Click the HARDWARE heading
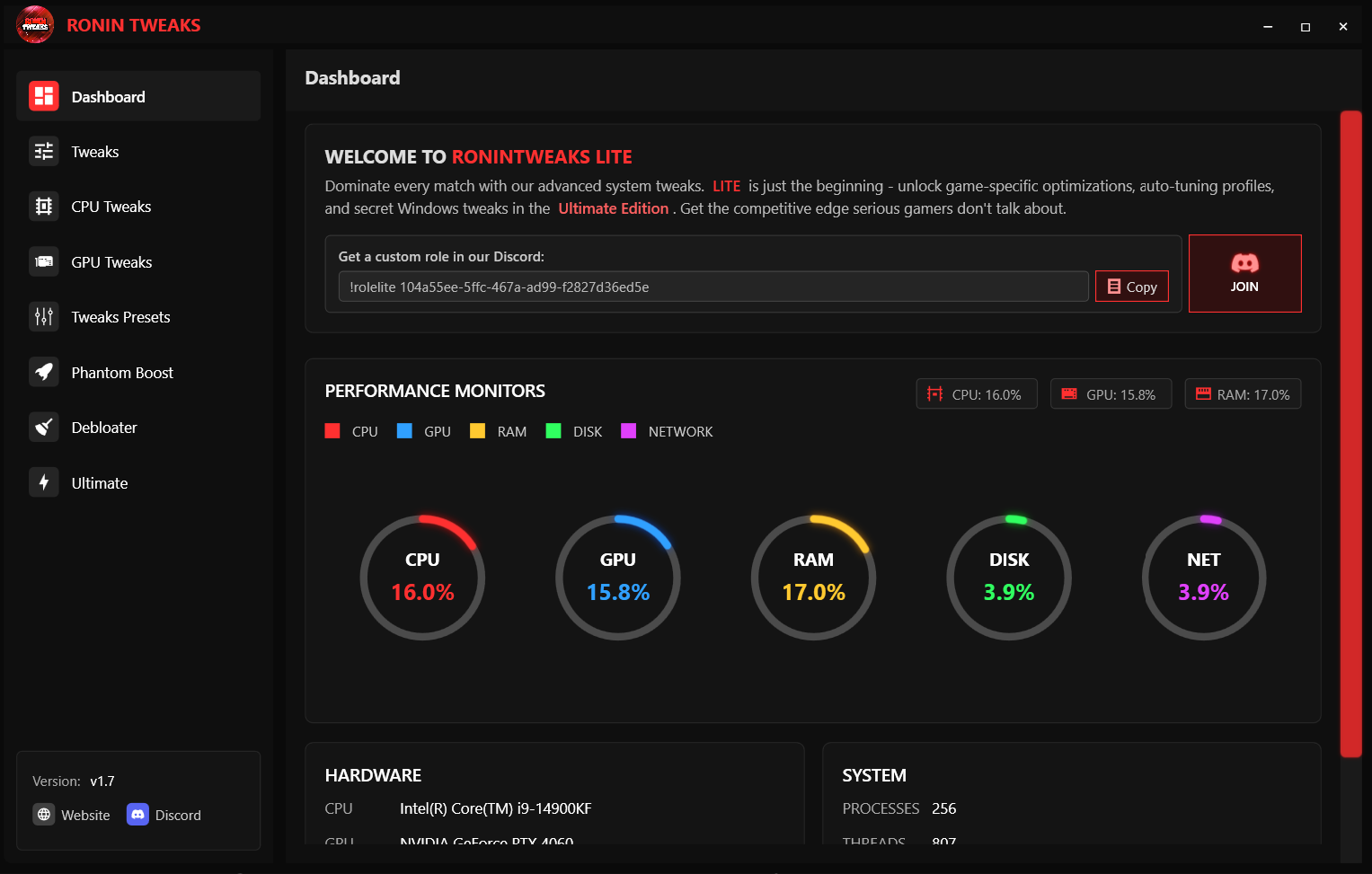This screenshot has height=874, width=1372. point(373,775)
